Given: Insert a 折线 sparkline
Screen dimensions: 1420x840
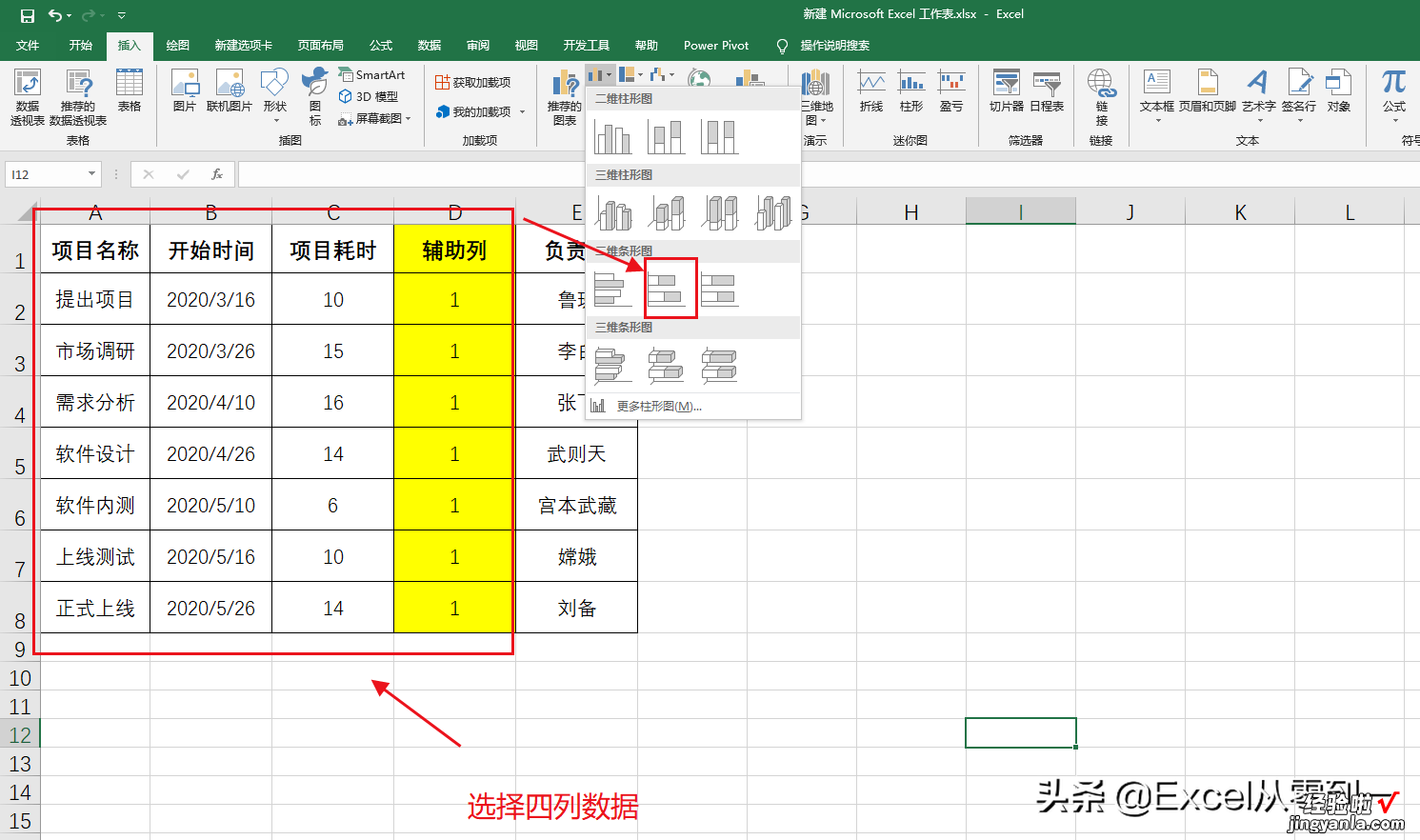Looking at the screenshot, I should (x=871, y=91).
